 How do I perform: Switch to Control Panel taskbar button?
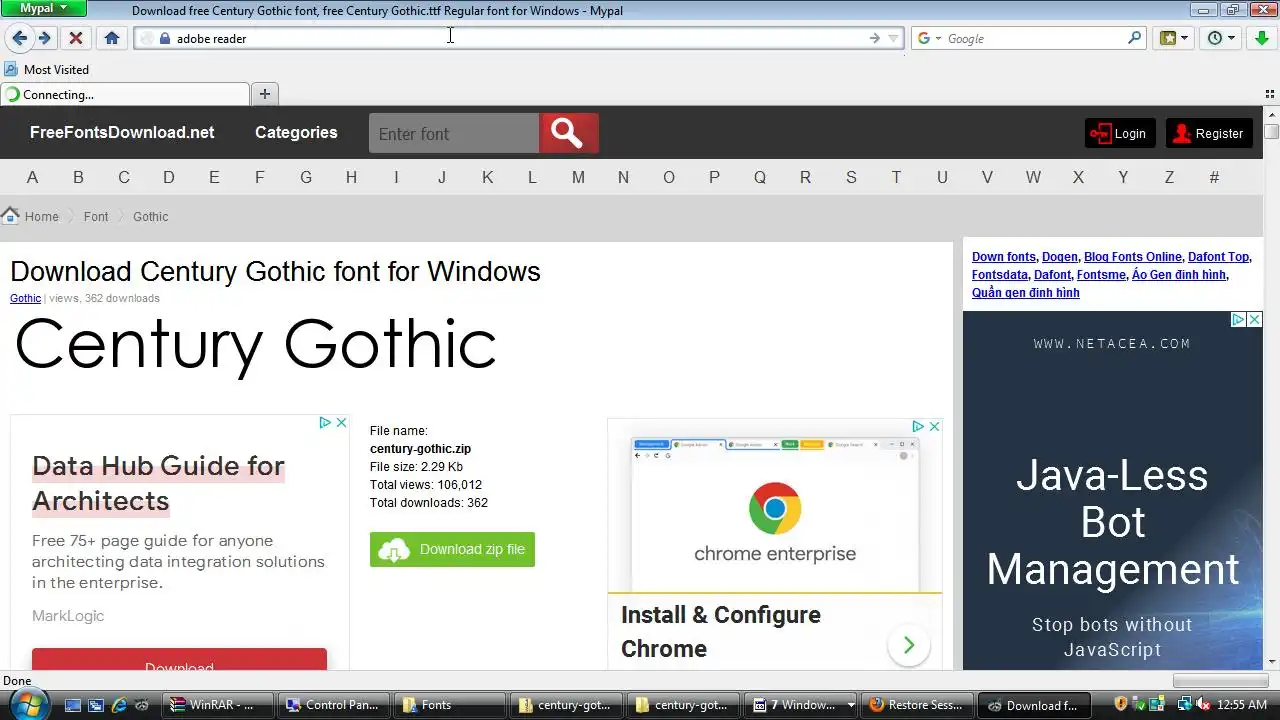[333, 705]
